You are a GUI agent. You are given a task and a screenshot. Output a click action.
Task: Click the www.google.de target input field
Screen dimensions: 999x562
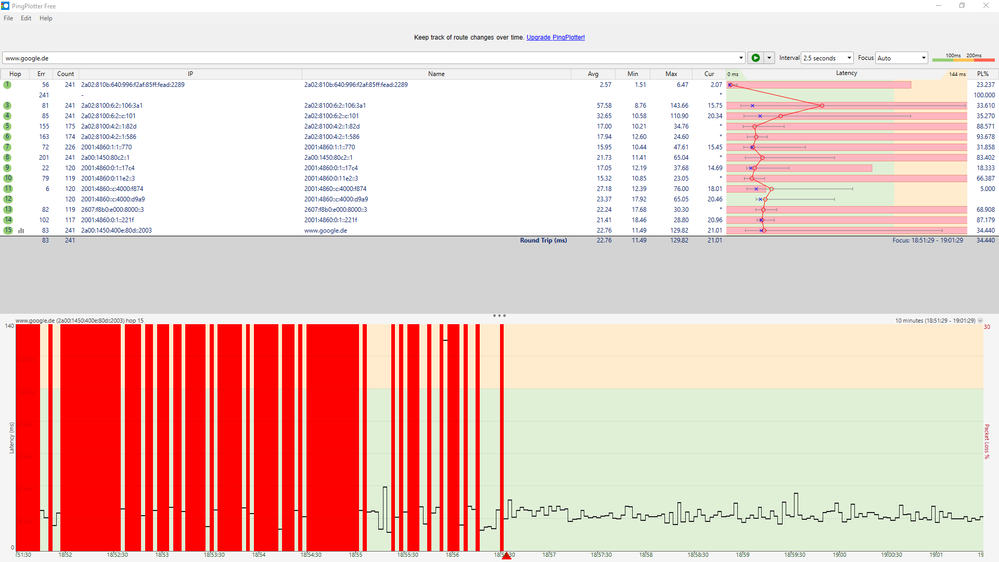pyautogui.click(x=370, y=58)
